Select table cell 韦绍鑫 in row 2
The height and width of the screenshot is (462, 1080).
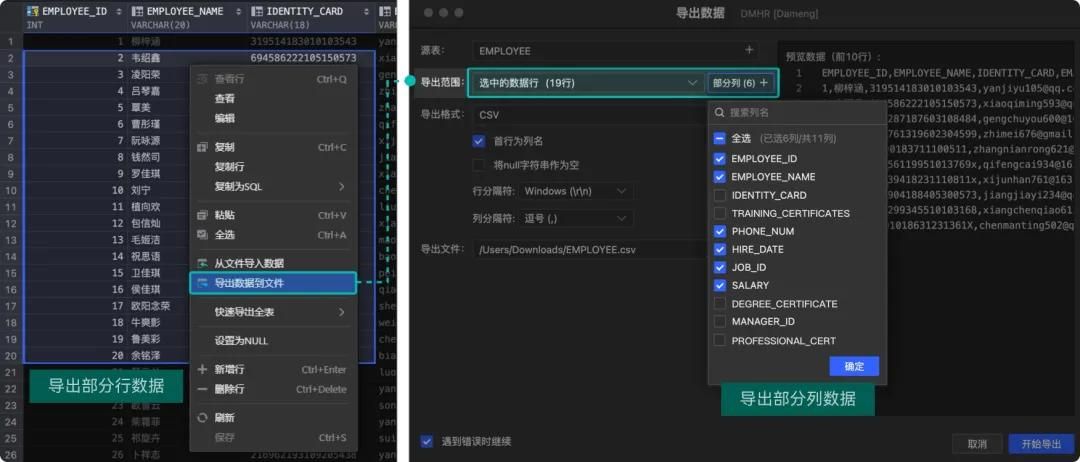[x=146, y=58]
